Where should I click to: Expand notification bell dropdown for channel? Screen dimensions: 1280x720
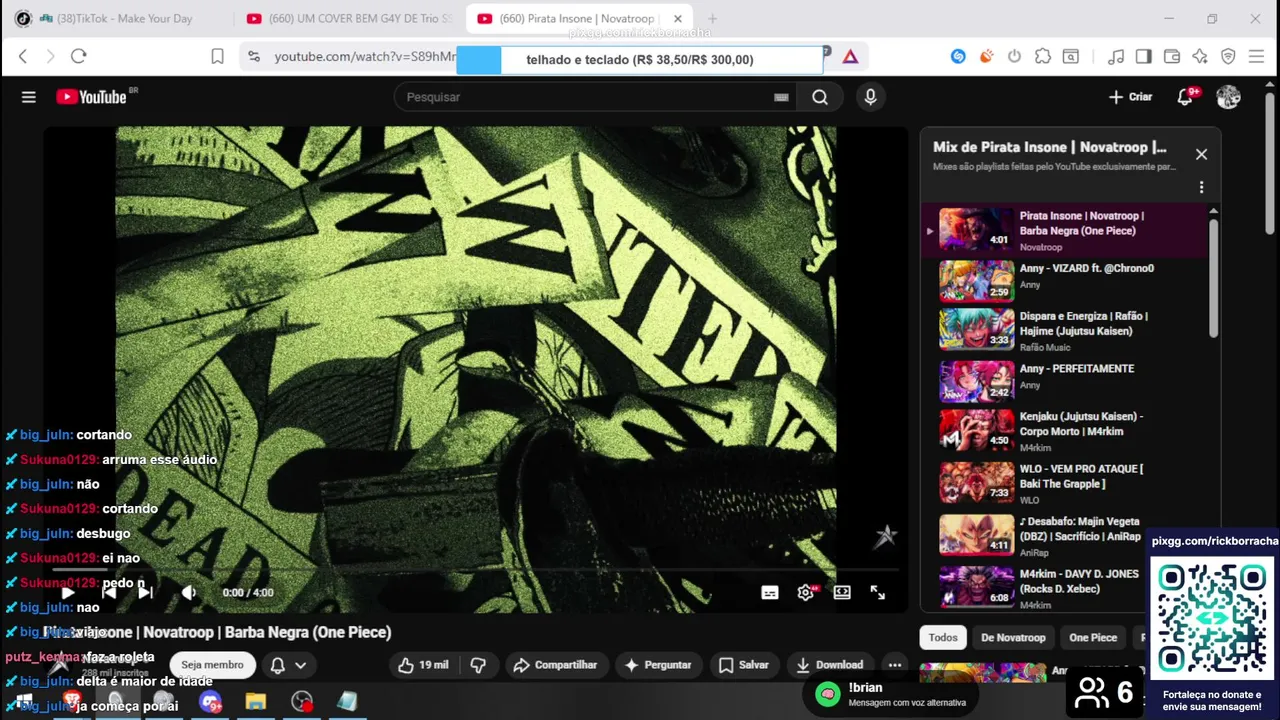point(288,665)
